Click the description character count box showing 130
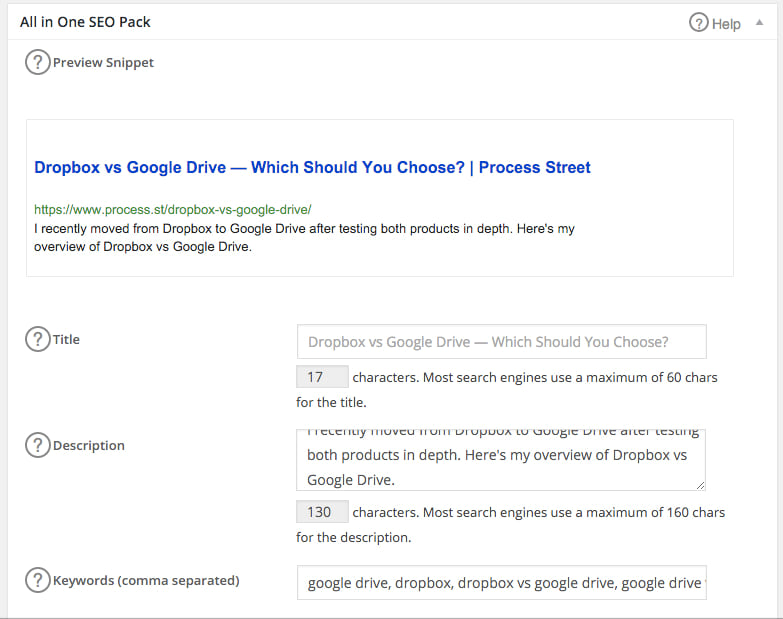Image resolution: width=783 pixels, height=619 pixels. tap(322, 512)
